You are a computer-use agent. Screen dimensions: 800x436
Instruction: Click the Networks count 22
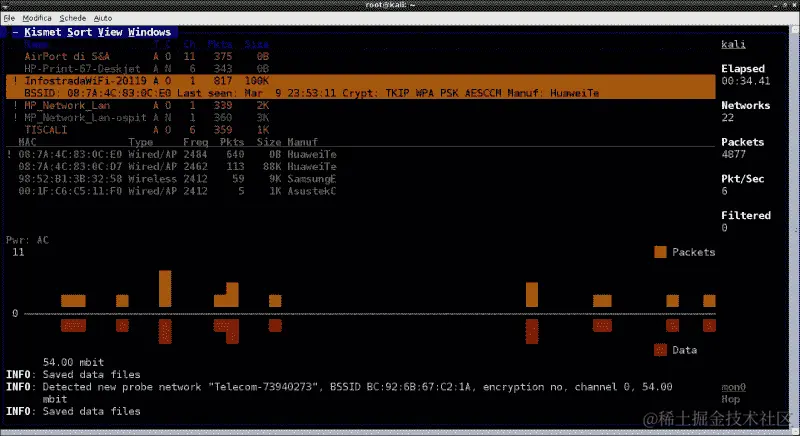pyautogui.click(x=728, y=118)
